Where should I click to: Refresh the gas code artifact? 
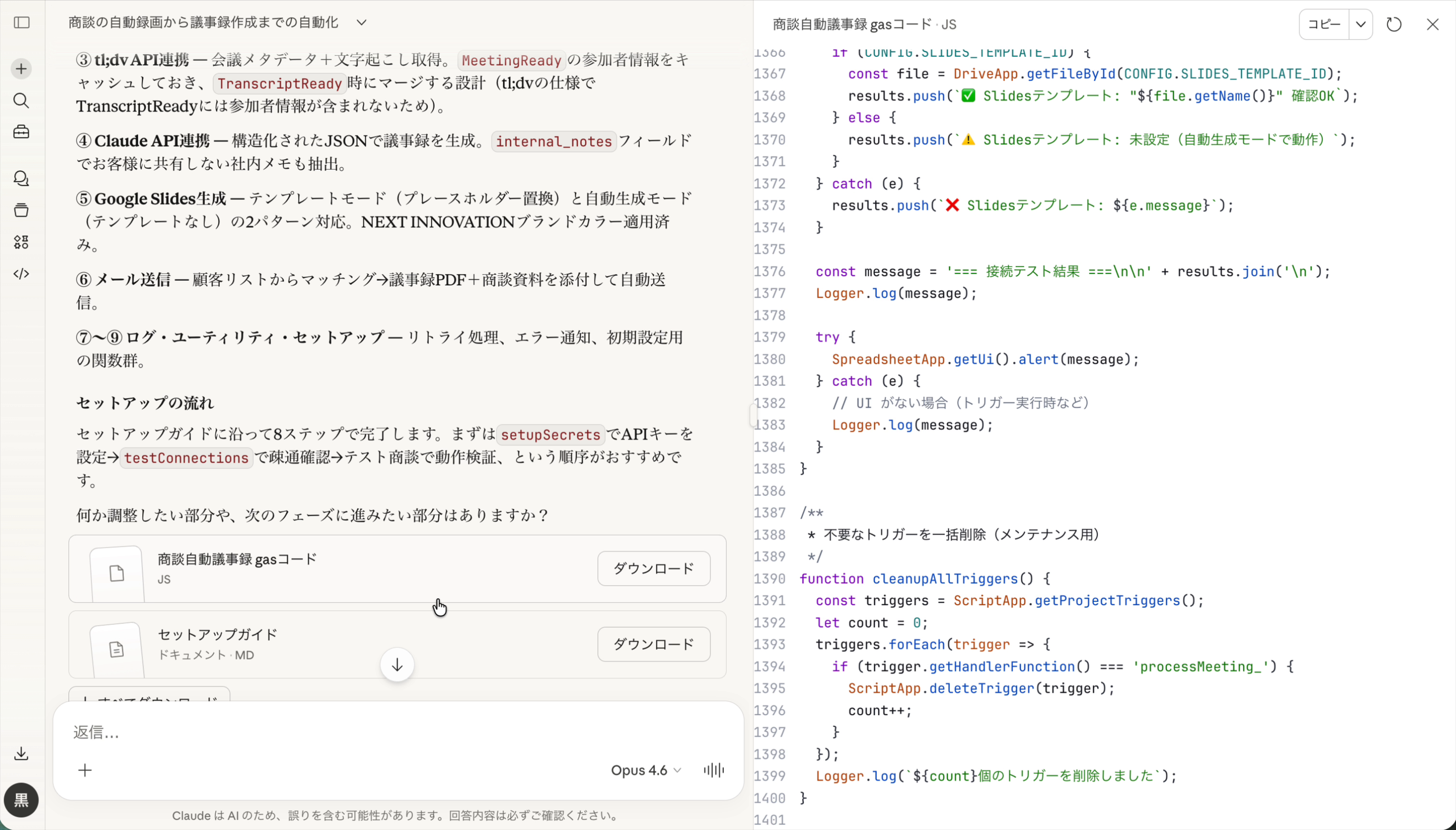coord(1393,24)
